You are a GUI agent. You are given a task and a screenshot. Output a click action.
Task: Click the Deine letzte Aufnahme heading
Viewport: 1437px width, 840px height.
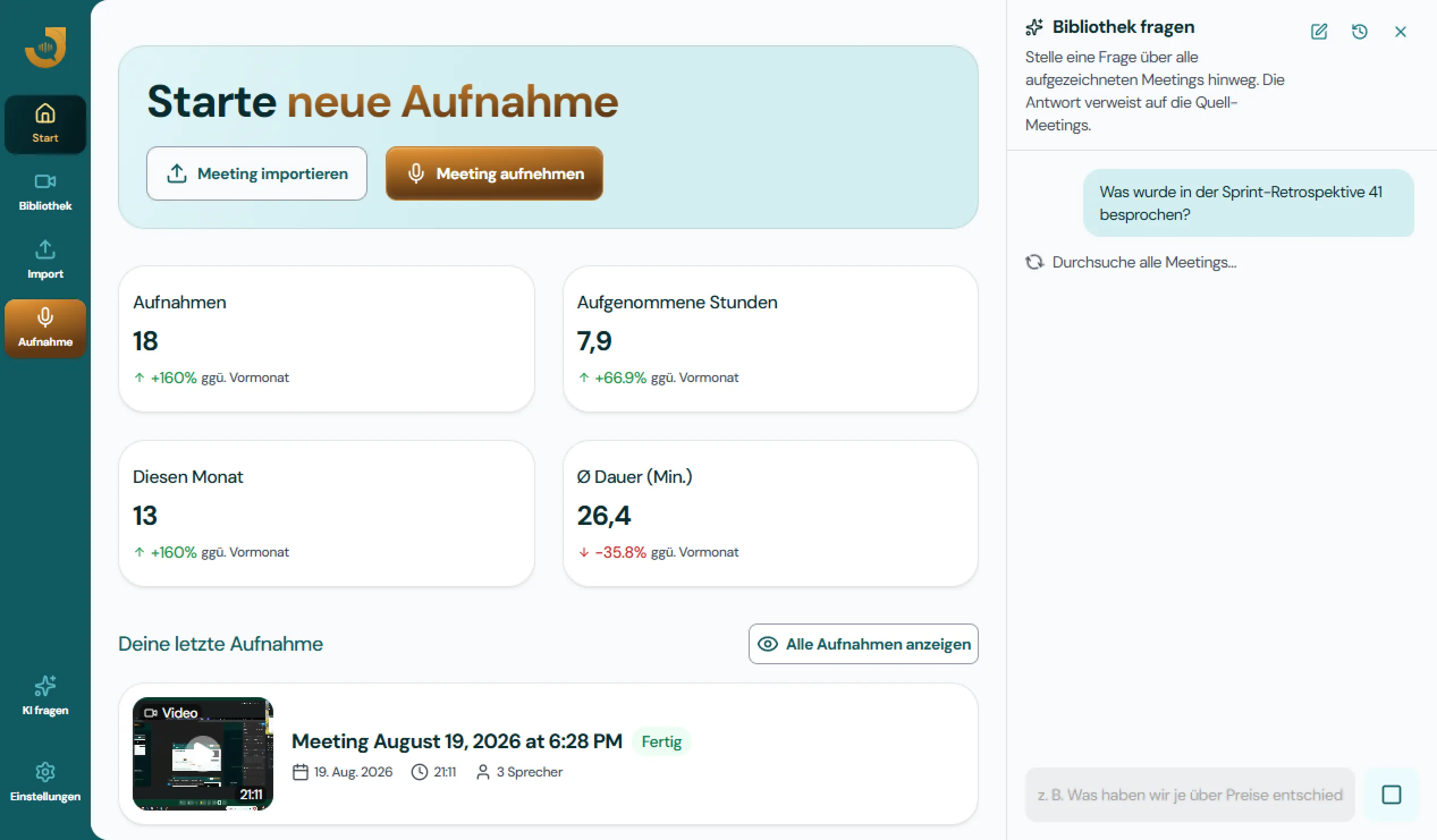click(x=221, y=644)
